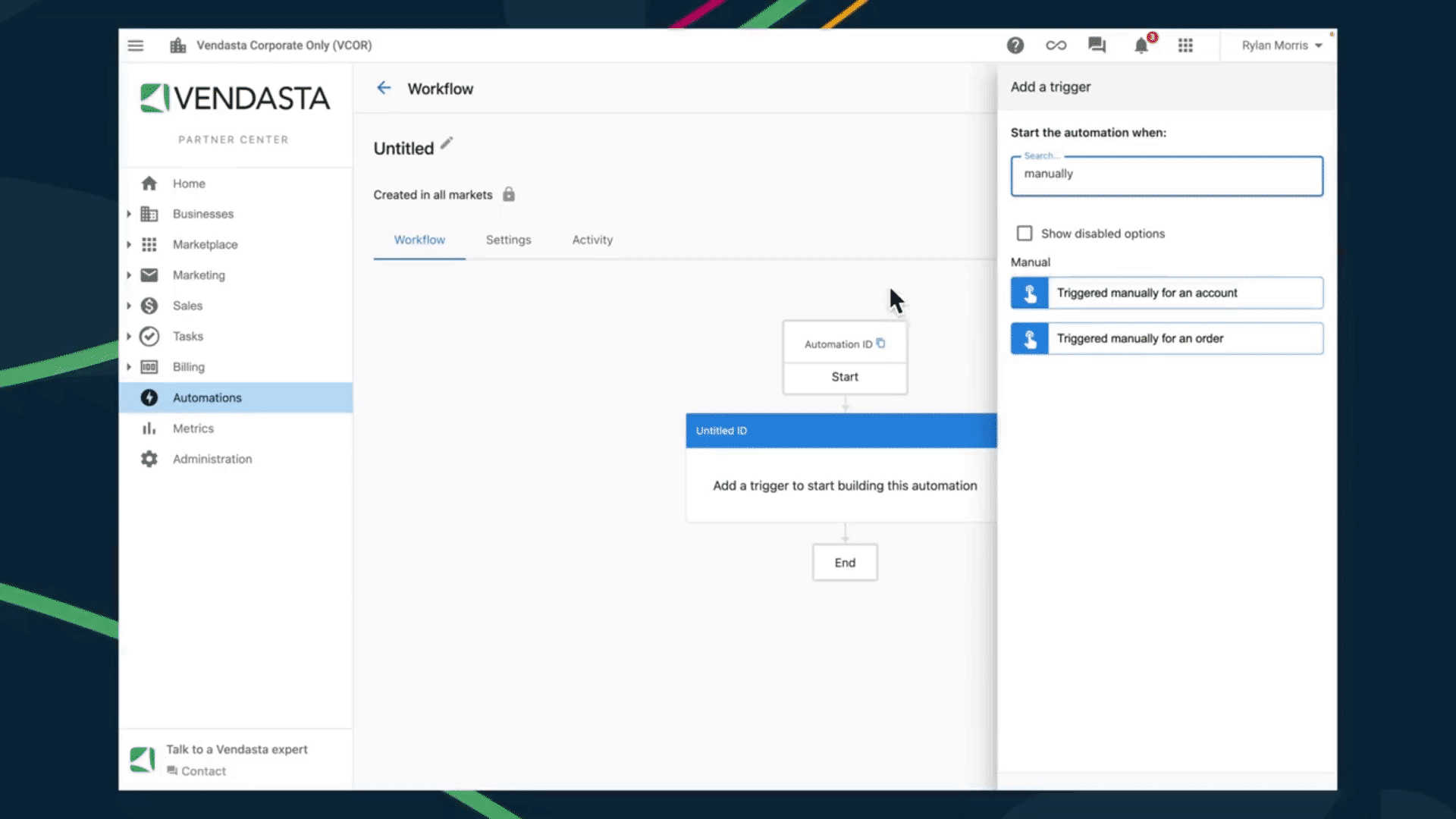Click the back arrow beside Workflow
This screenshot has width=1456, height=819.
pyautogui.click(x=384, y=88)
